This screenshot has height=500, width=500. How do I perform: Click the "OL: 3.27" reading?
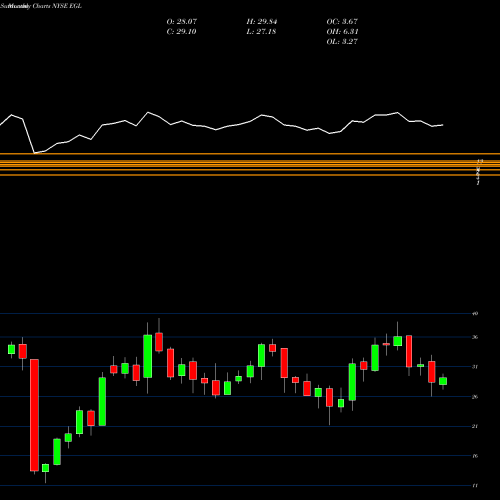(342, 42)
